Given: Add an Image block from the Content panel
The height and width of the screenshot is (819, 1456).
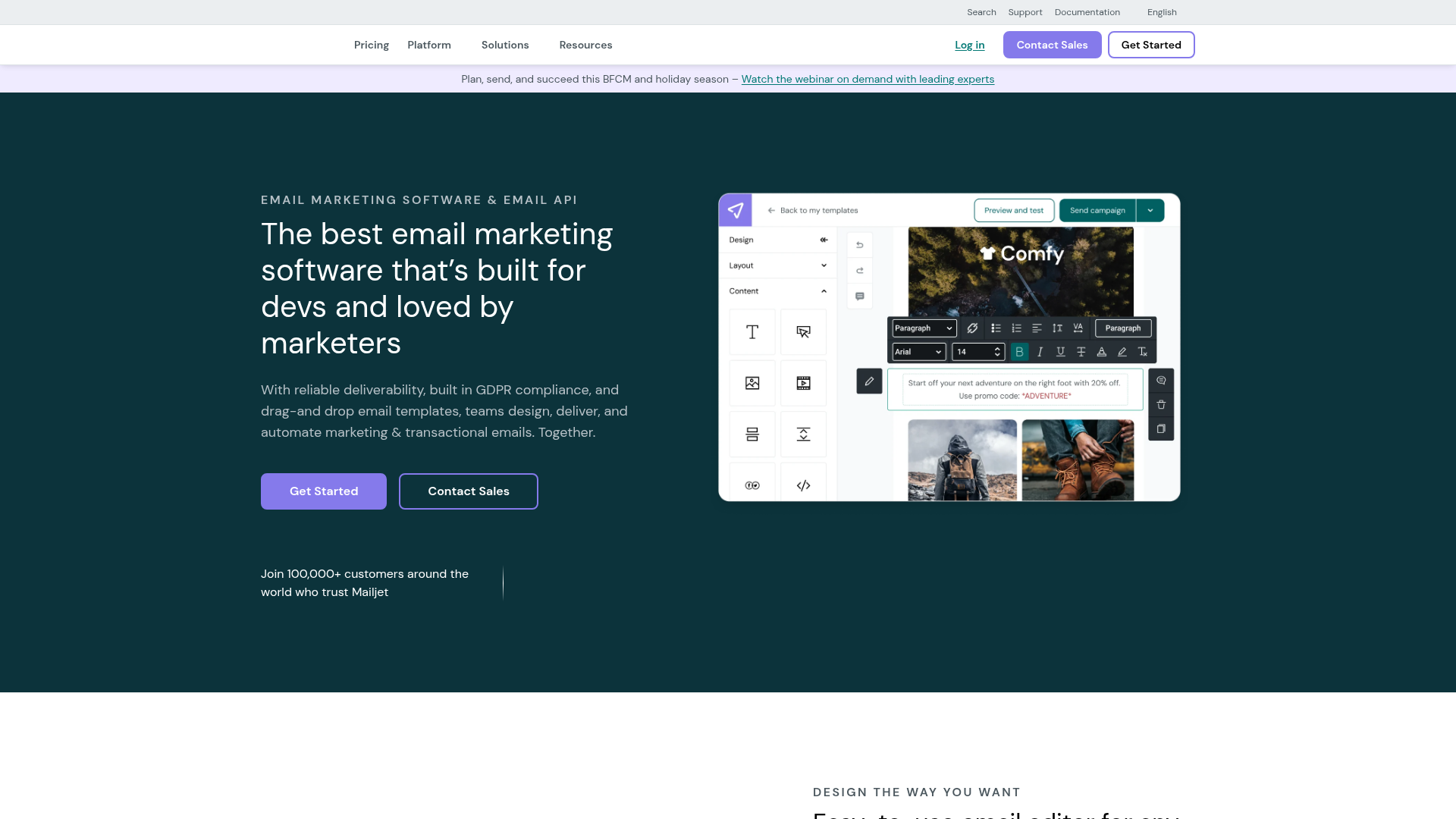Looking at the screenshot, I should click(752, 383).
